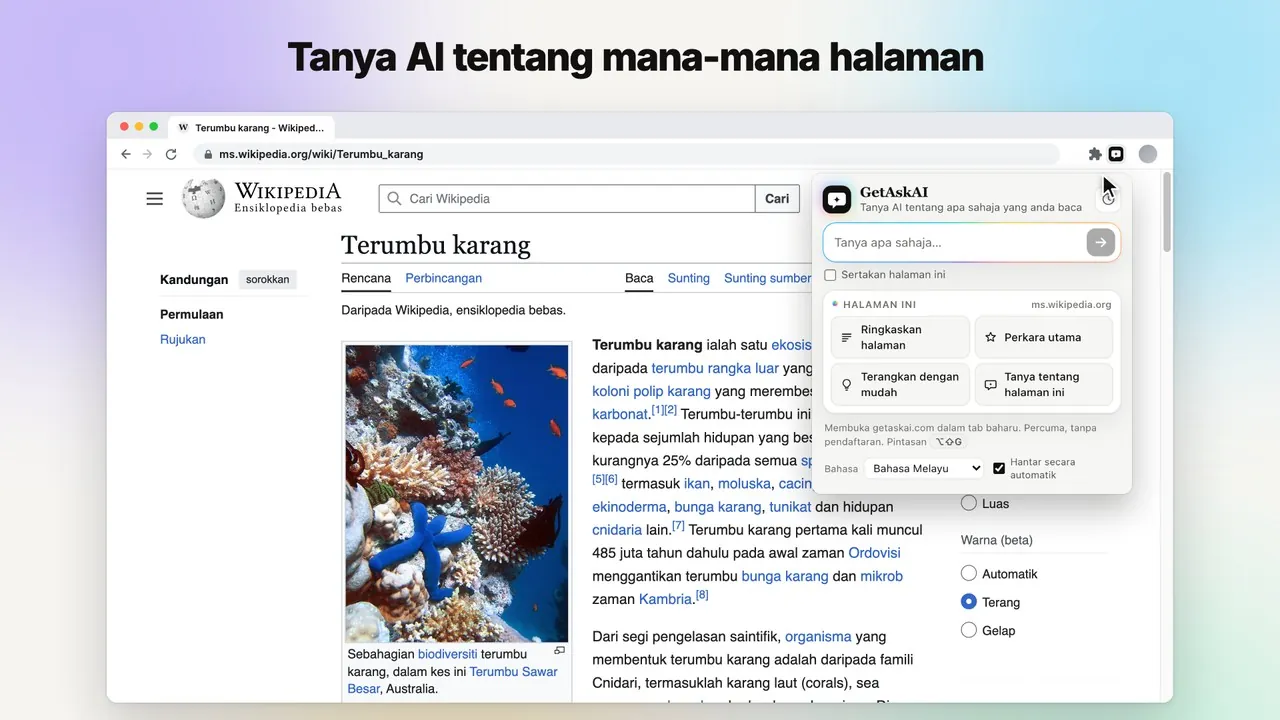Image resolution: width=1280 pixels, height=720 pixels.
Task: Follow the 'koloni polip karang' link
Action: [x=651, y=391]
